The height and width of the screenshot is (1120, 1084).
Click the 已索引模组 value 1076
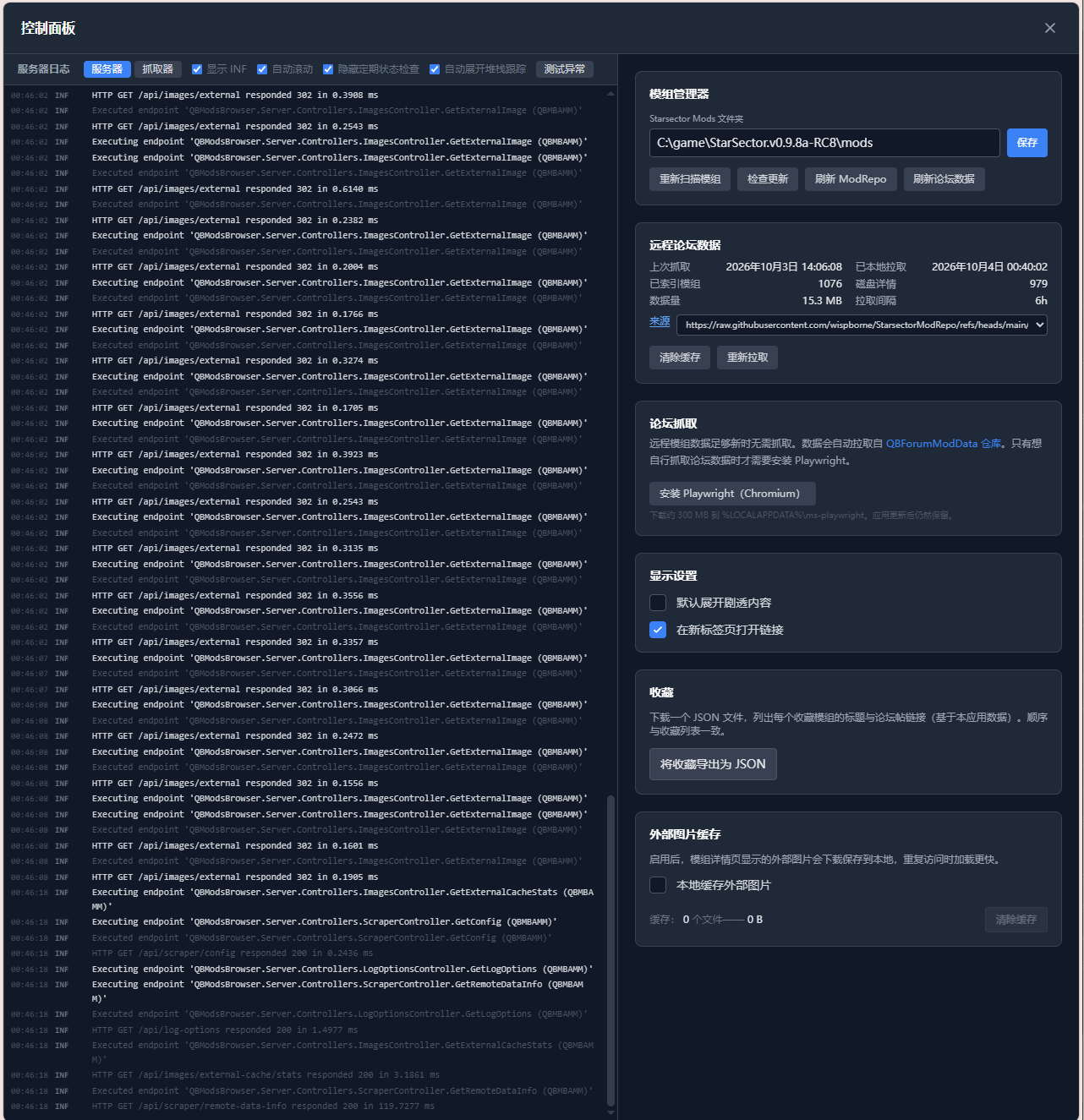pyautogui.click(x=830, y=284)
